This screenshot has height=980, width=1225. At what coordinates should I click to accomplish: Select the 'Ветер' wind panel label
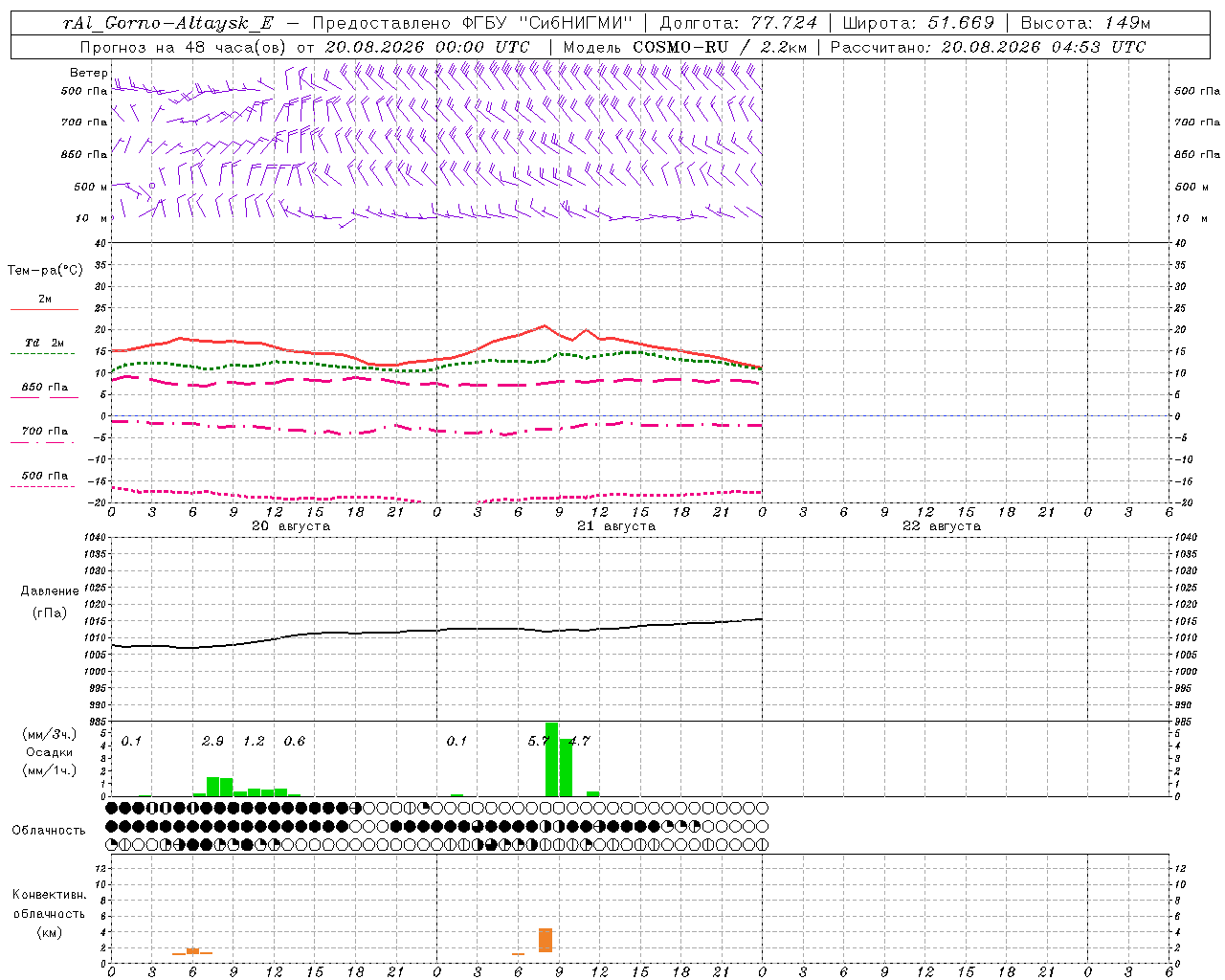point(88,73)
